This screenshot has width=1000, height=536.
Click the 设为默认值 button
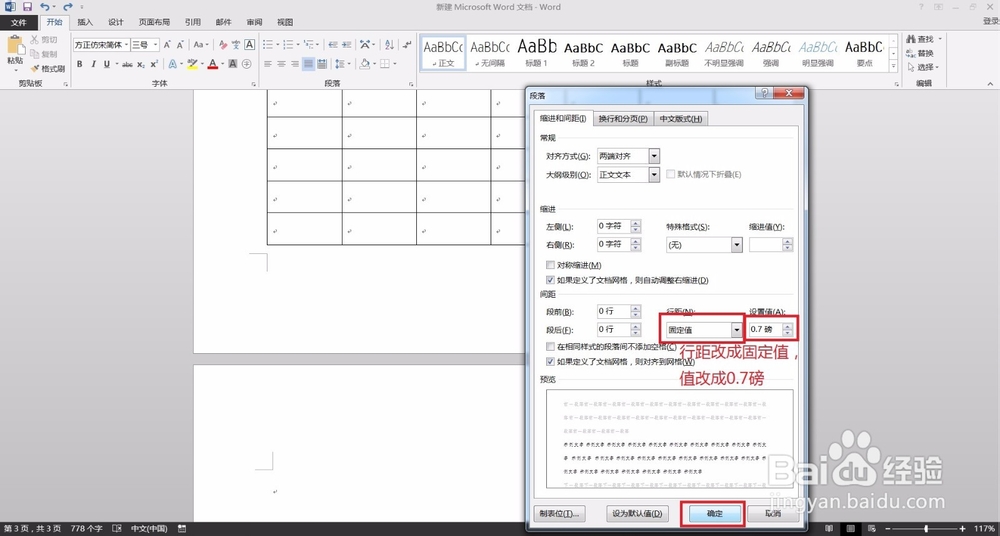(636, 513)
